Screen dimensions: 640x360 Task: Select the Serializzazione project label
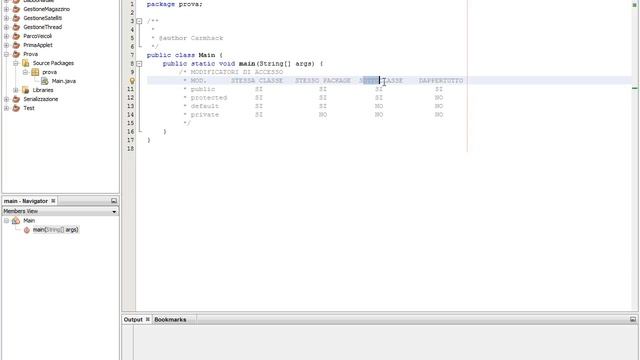point(41,99)
